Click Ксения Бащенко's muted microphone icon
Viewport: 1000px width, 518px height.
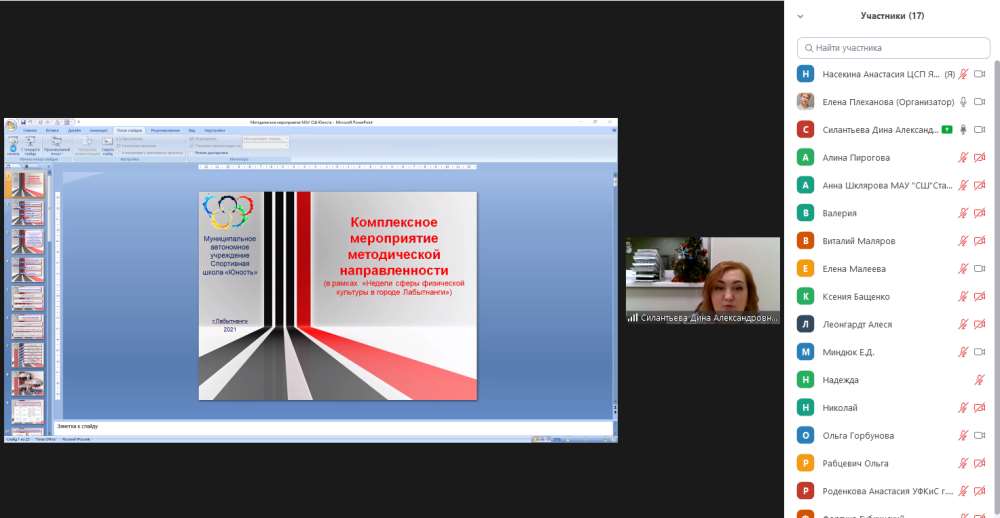(x=964, y=297)
